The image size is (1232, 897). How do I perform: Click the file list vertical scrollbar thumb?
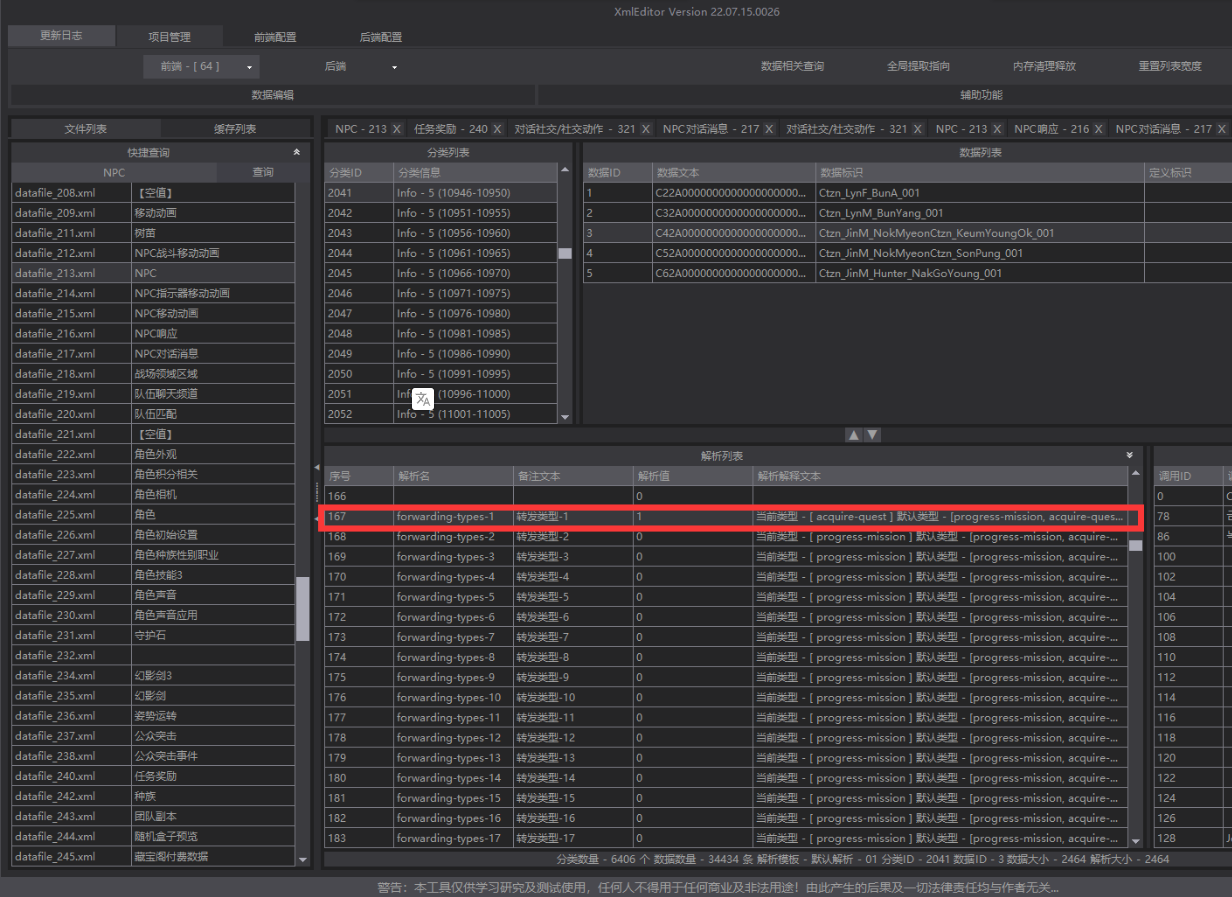[x=303, y=609]
